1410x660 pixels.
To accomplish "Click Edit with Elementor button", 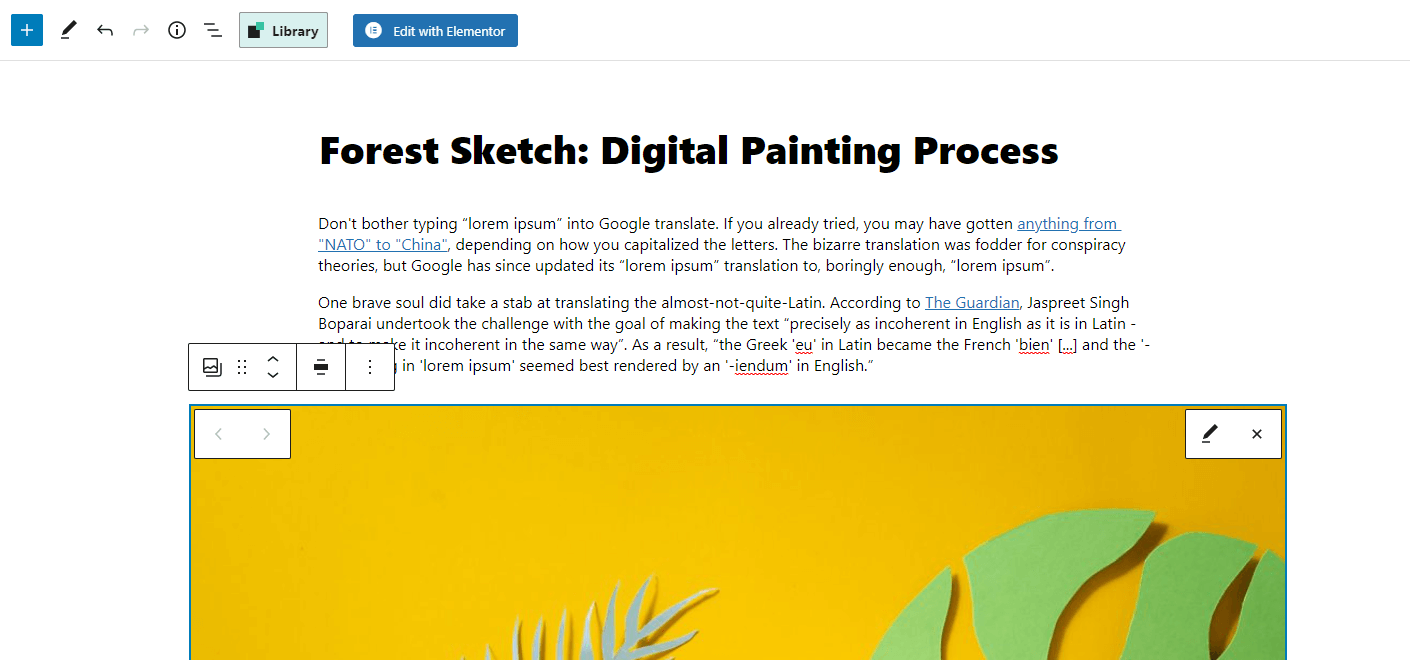I will point(435,30).
